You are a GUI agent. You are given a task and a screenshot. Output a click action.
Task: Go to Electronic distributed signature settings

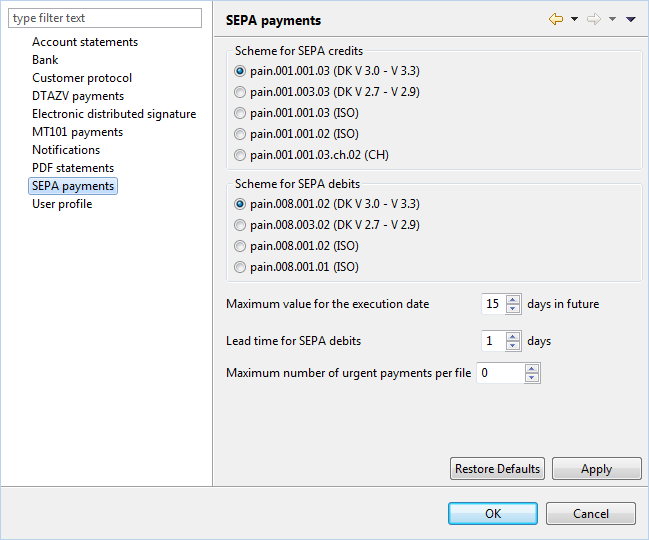click(114, 114)
